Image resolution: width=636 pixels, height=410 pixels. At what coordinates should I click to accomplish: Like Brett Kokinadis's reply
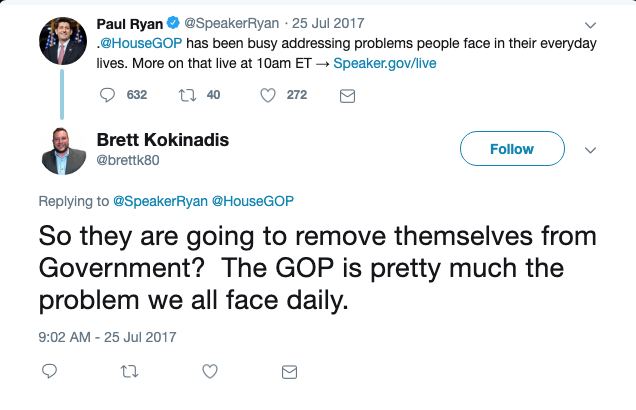(209, 371)
